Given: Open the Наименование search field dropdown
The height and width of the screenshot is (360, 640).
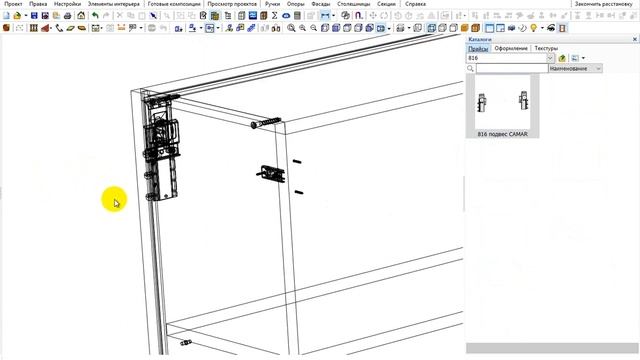Looking at the screenshot, I should click(598, 69).
